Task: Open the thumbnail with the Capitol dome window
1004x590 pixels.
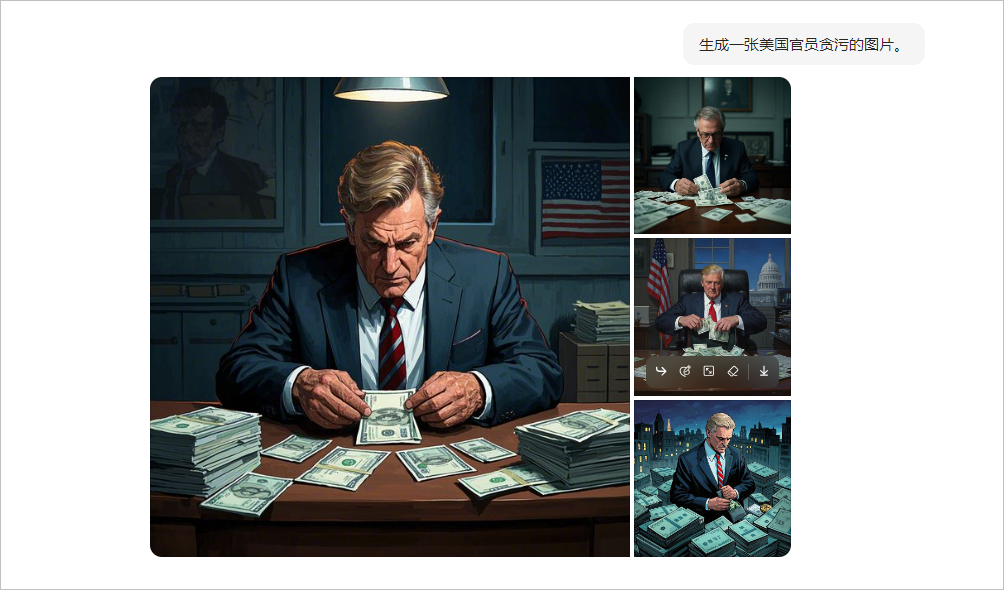Action: click(712, 317)
